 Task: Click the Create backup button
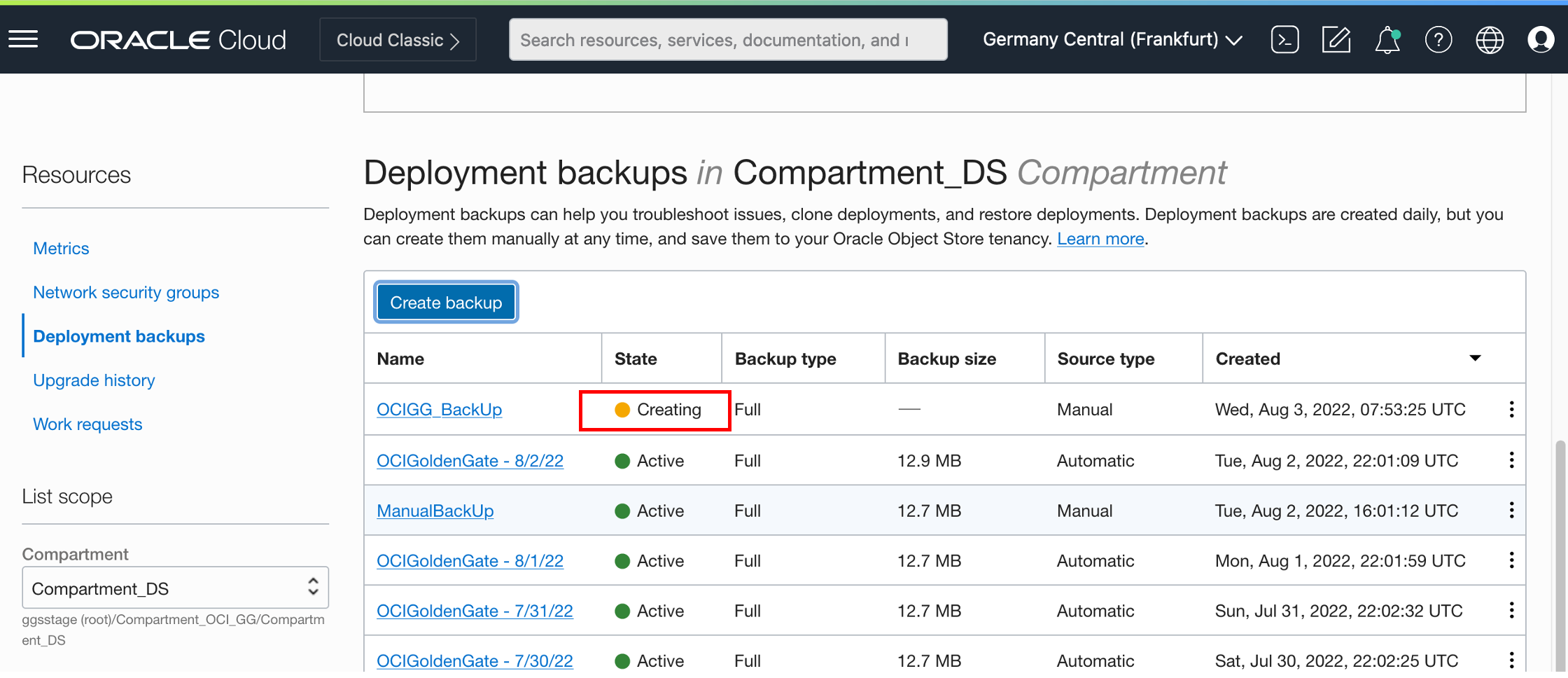[x=445, y=302]
